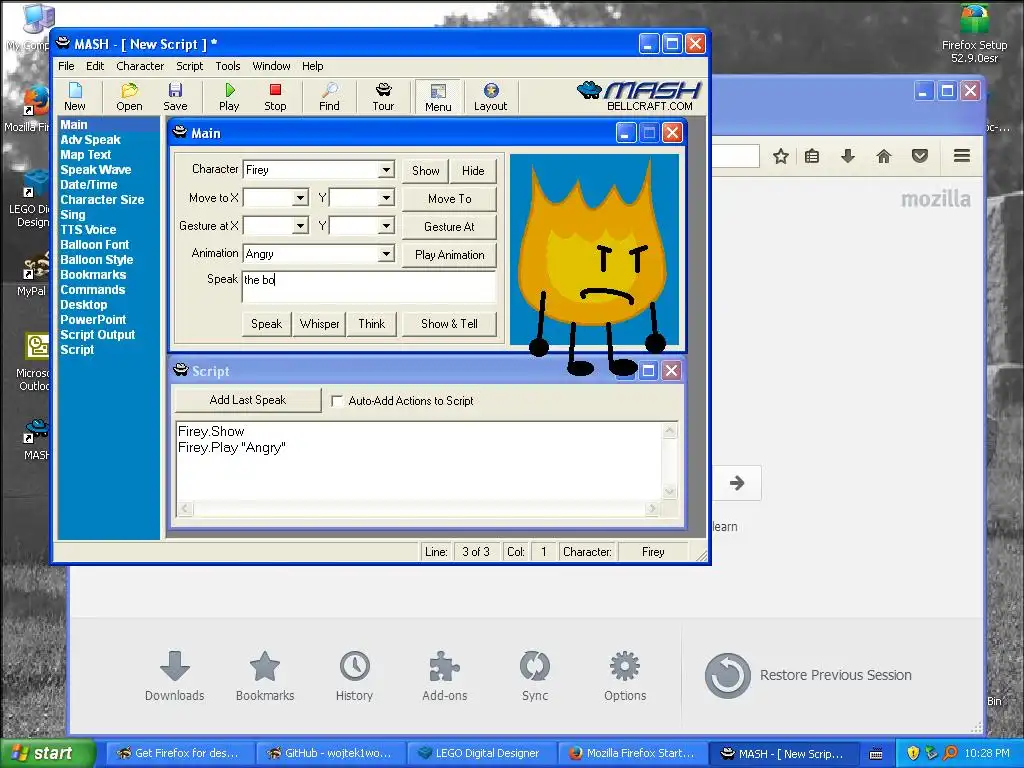1024x768 pixels.
Task: Click the Firefox bookmark star icon
Action: [780, 156]
